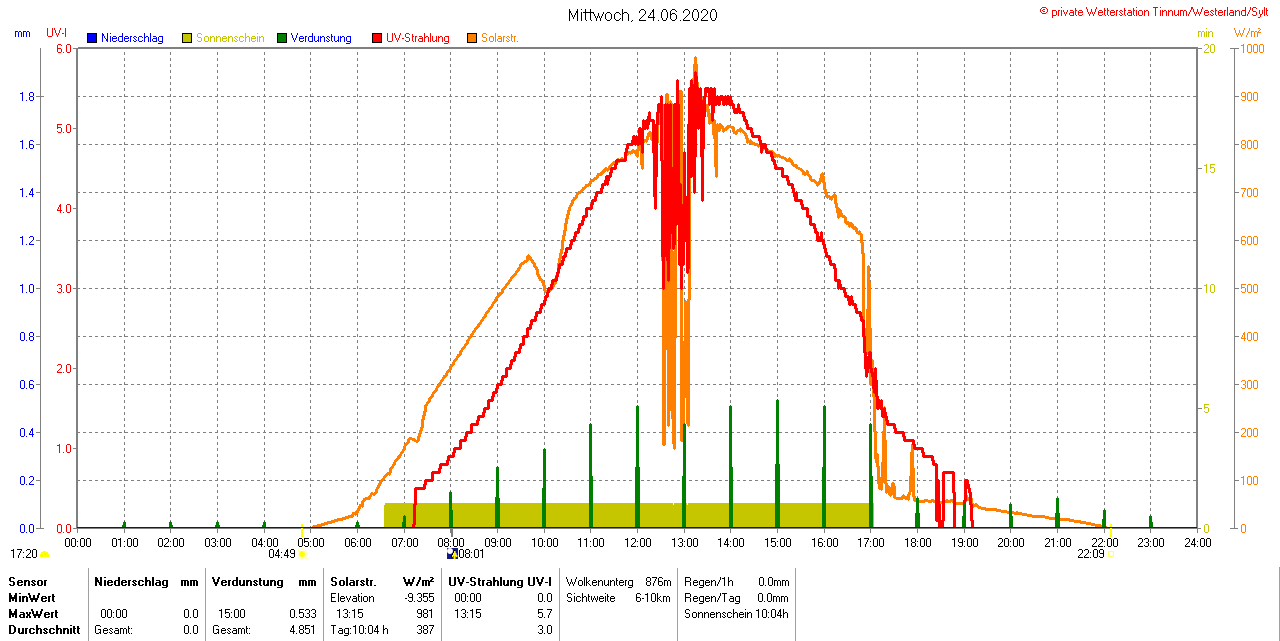The image size is (1280, 641).
Task: Click the MaxWert row label
Action: point(33,614)
